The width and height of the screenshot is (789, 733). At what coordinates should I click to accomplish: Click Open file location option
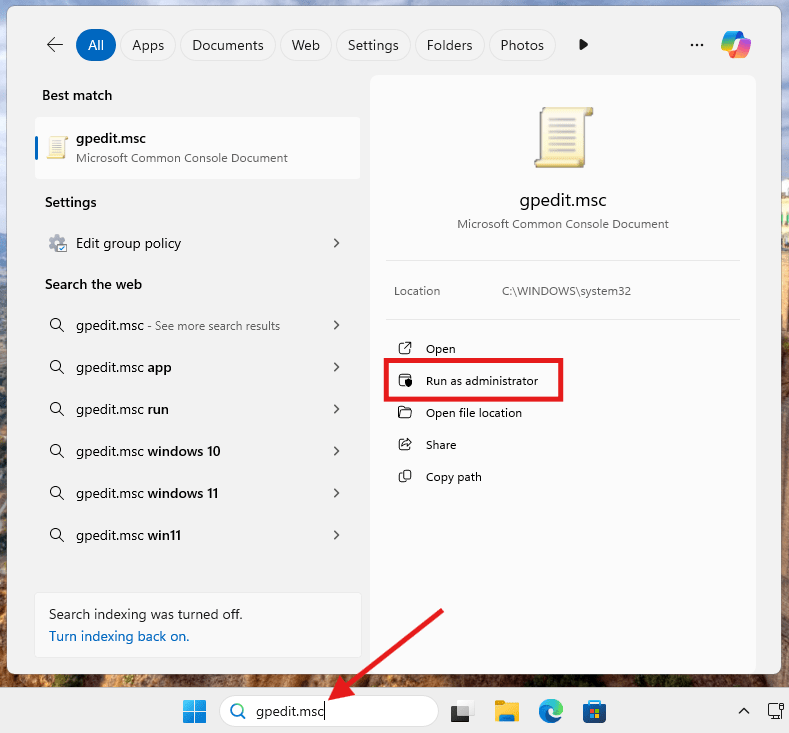click(473, 413)
